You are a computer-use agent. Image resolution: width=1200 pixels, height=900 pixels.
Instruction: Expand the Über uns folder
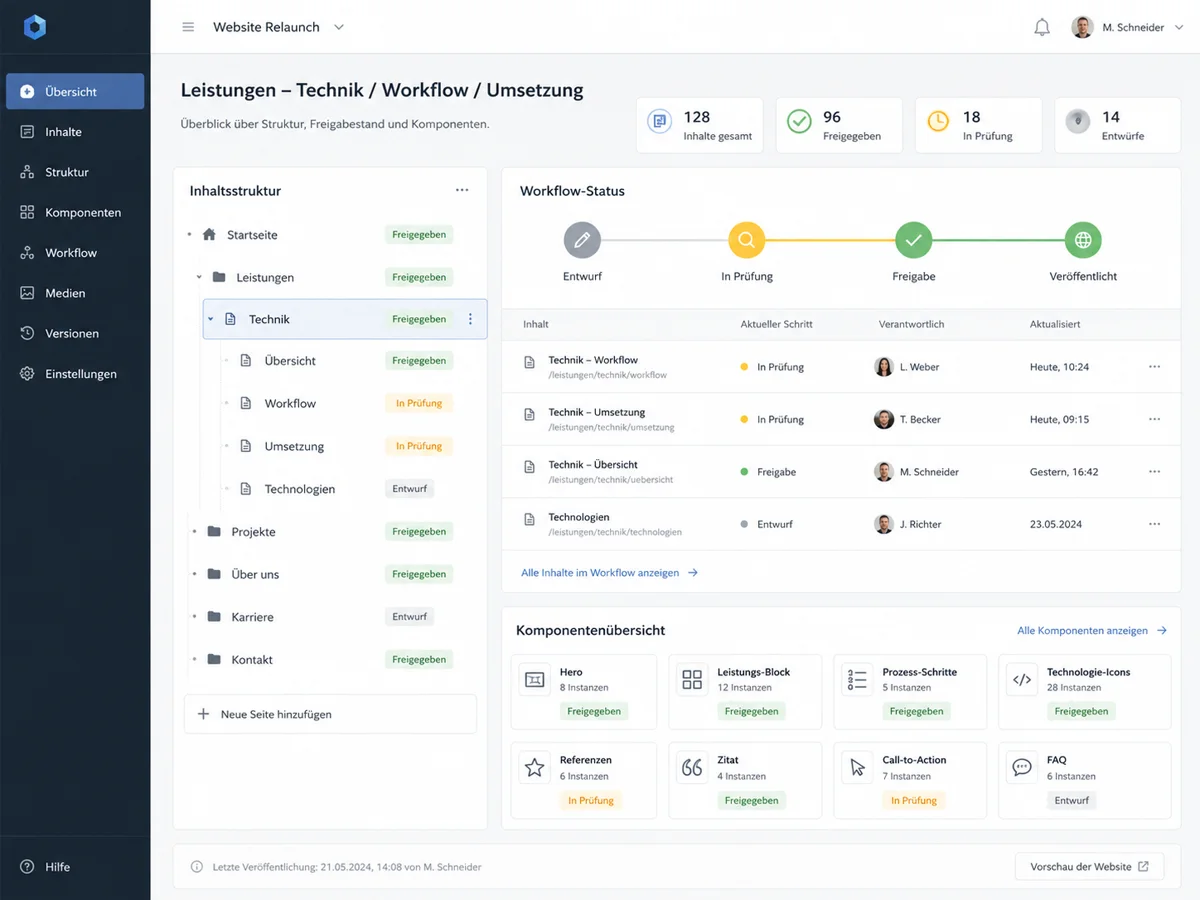click(x=194, y=574)
